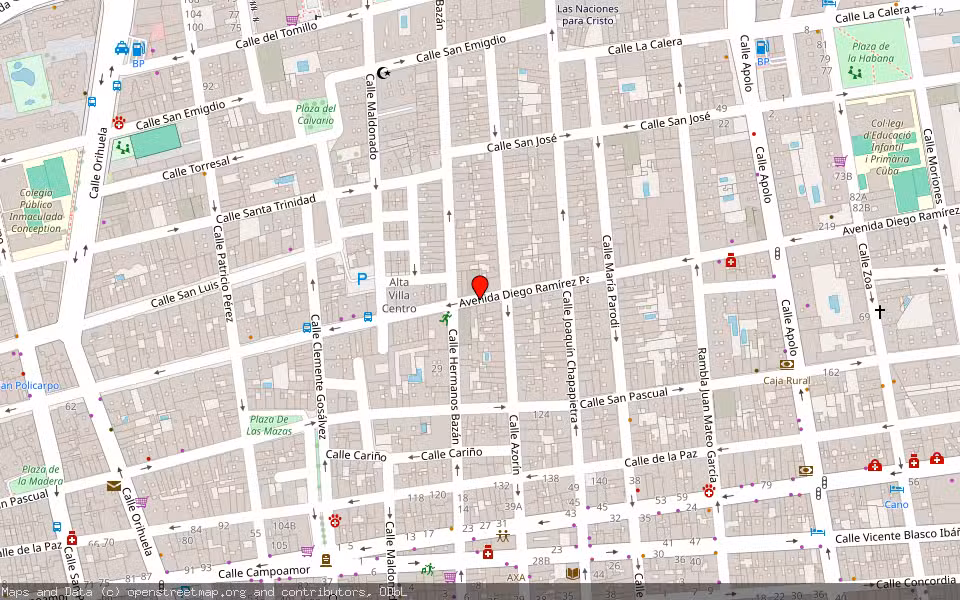
Task: Select the hotel bed icon above Cano
Action: click(896, 489)
